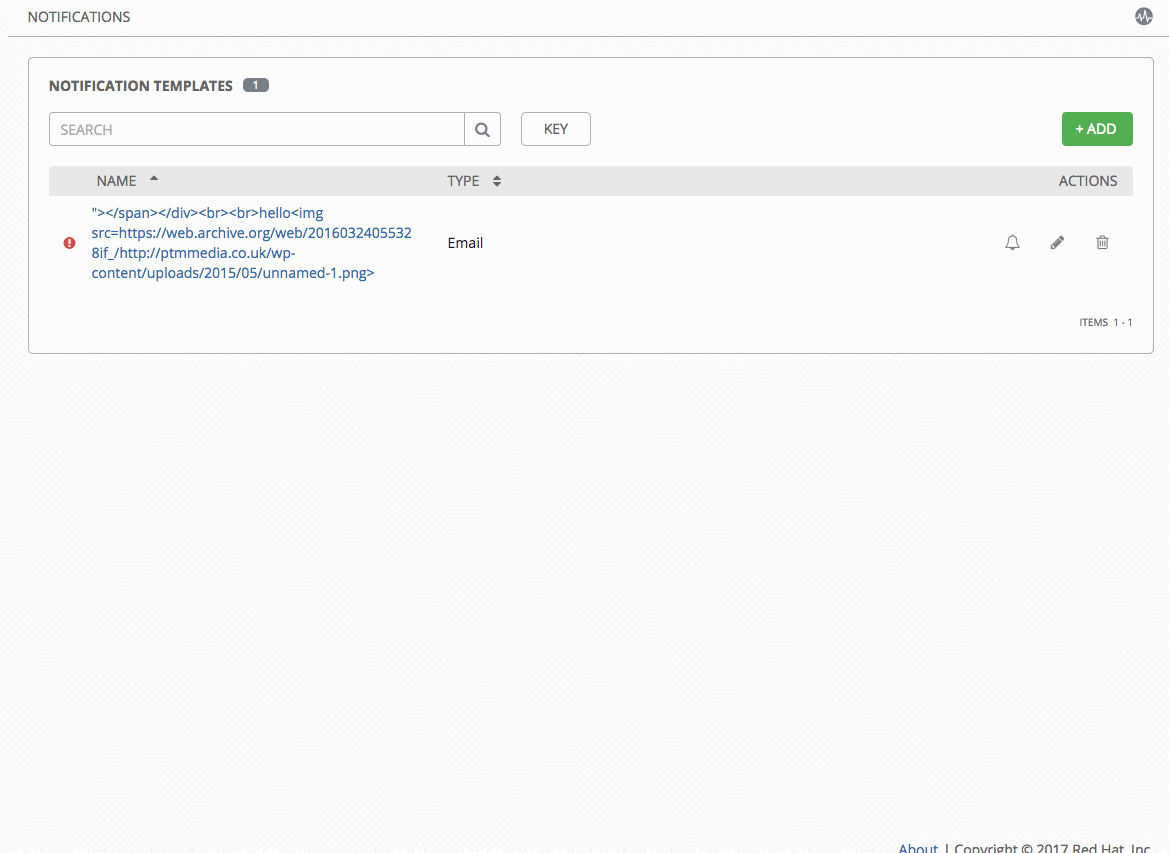The height and width of the screenshot is (853, 1169).
Task: Sort templates by the TYPE column arrows
Action: coord(494,181)
